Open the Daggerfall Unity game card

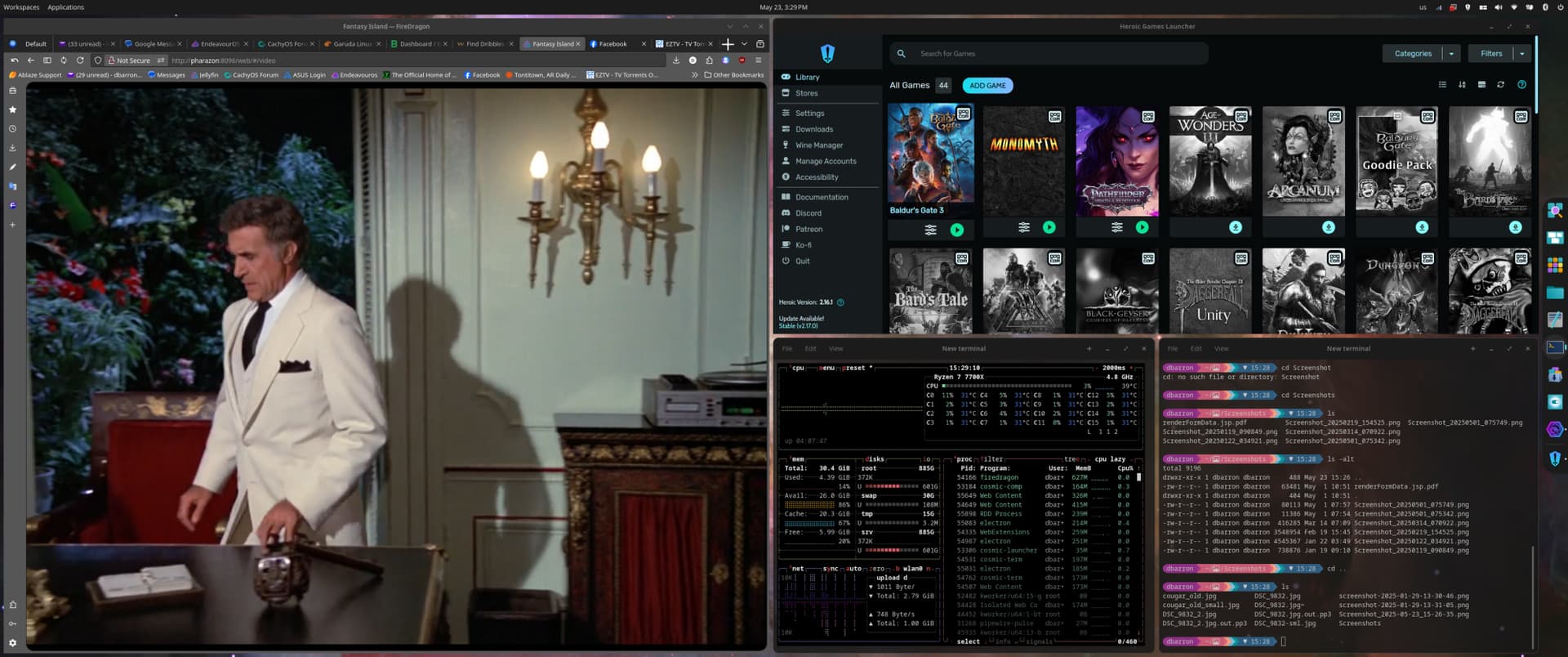(1210, 291)
